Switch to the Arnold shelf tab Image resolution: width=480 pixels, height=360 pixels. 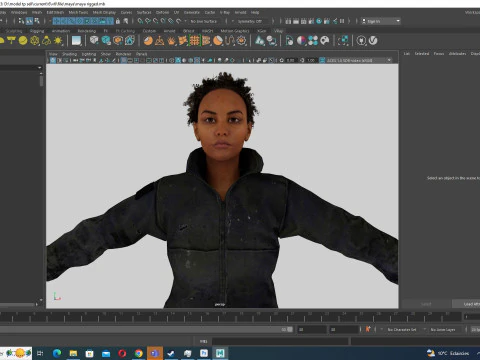point(169,31)
